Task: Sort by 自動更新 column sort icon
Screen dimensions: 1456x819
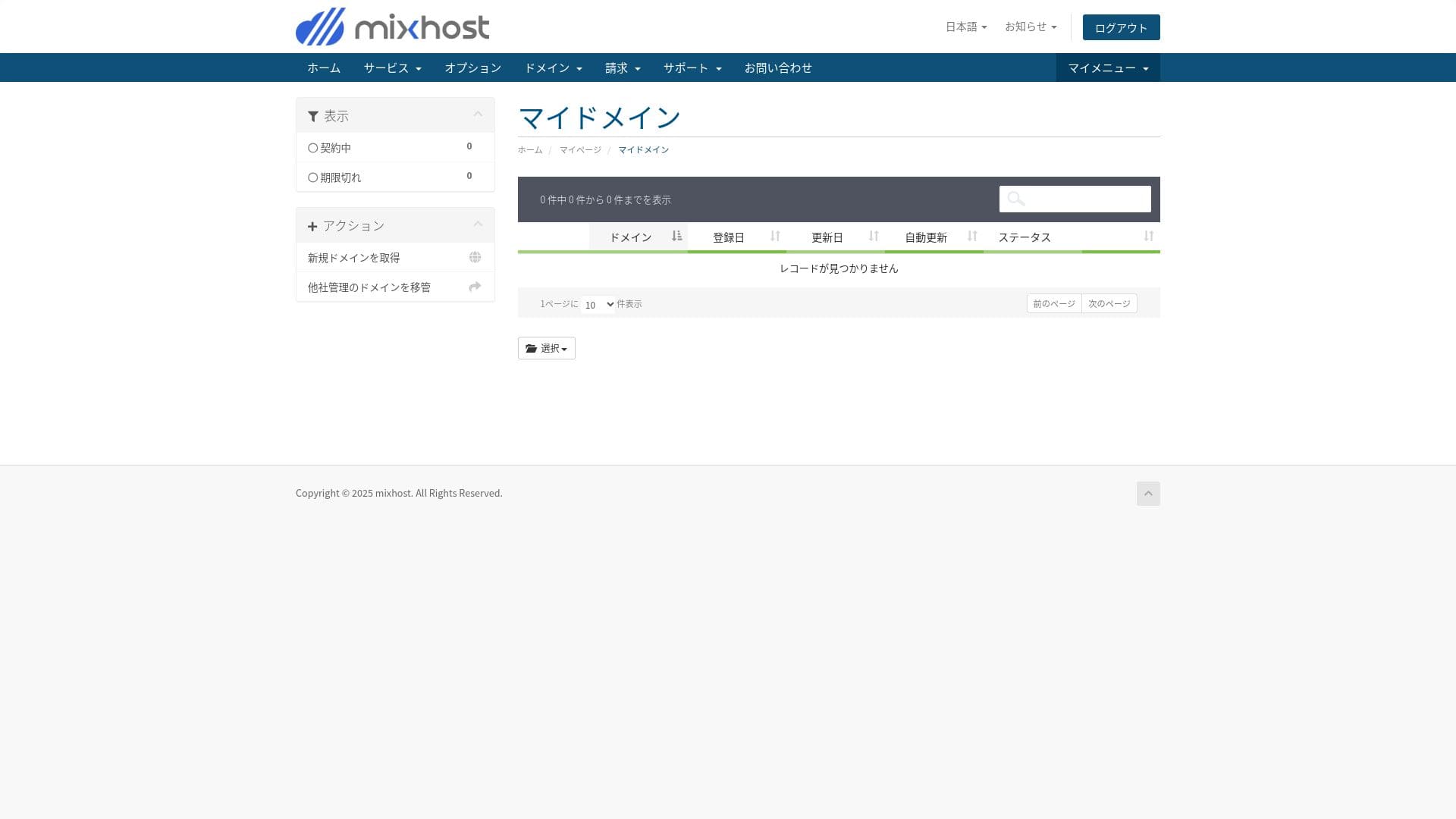Action: point(972,237)
